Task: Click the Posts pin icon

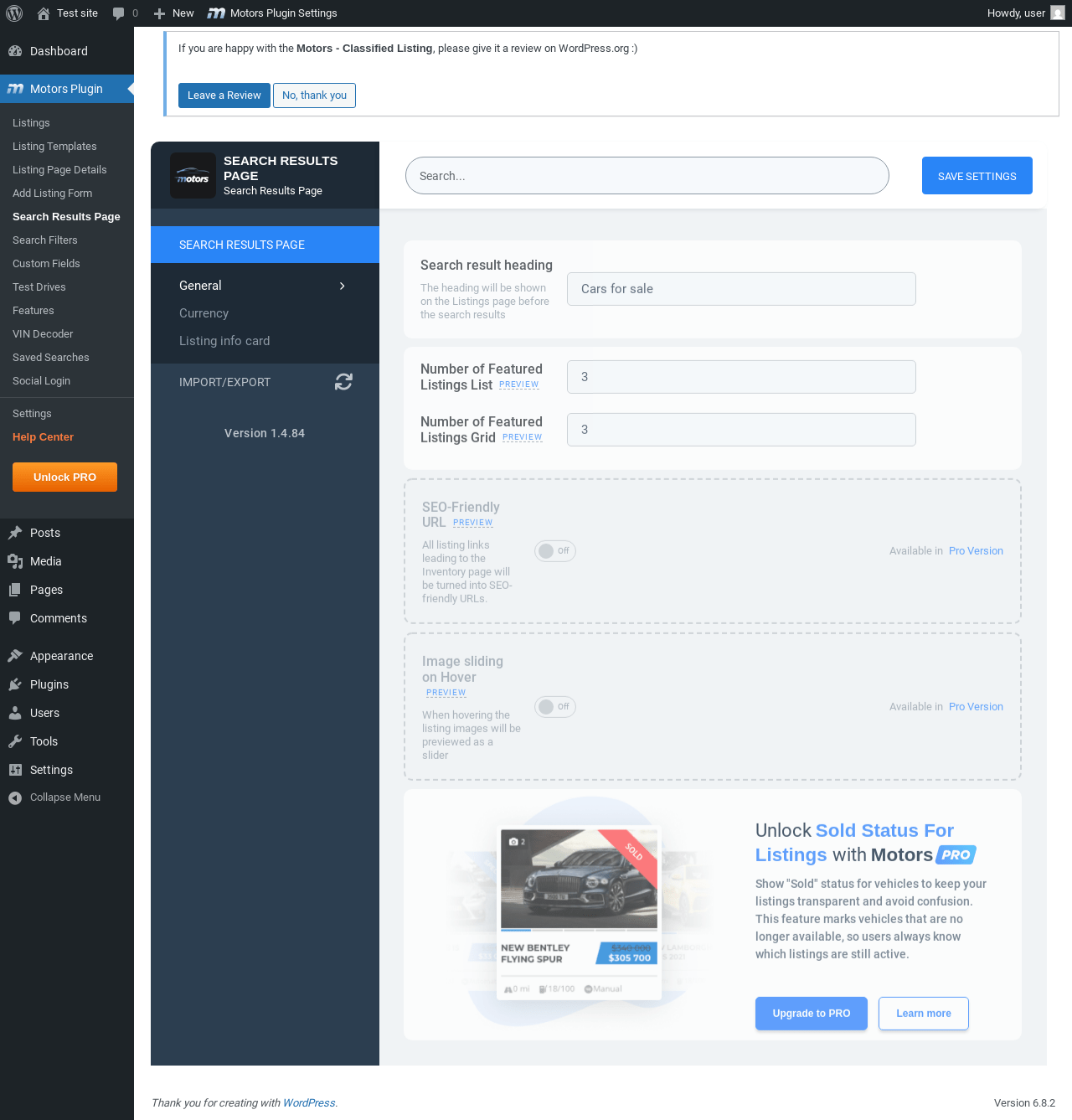Action: 15,533
